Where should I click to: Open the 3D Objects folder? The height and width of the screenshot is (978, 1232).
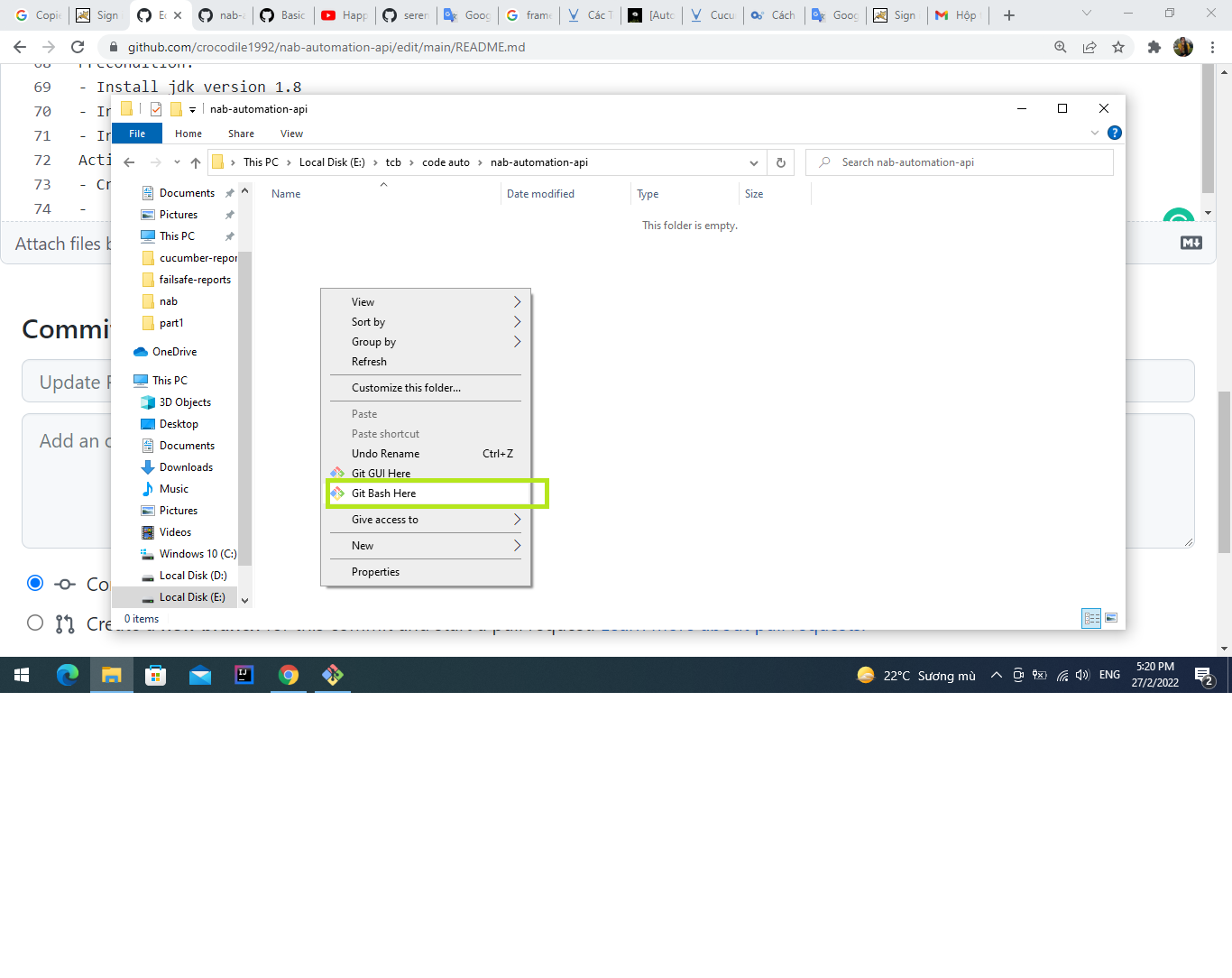185,402
